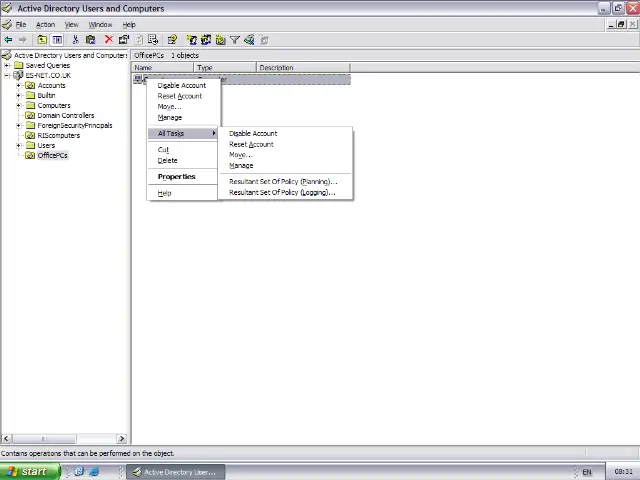Image resolution: width=640 pixels, height=480 pixels.
Task: Select the OfficePCs tree item
Action: [52, 156]
